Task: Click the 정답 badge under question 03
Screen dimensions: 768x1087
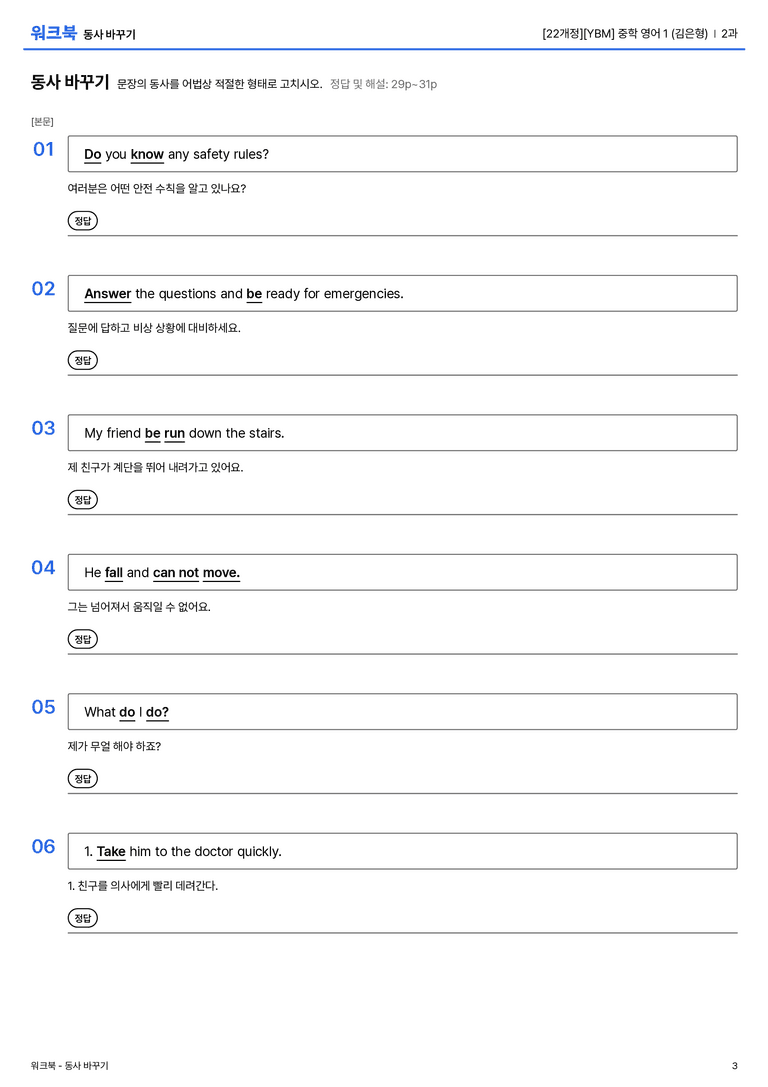Action: point(82,499)
